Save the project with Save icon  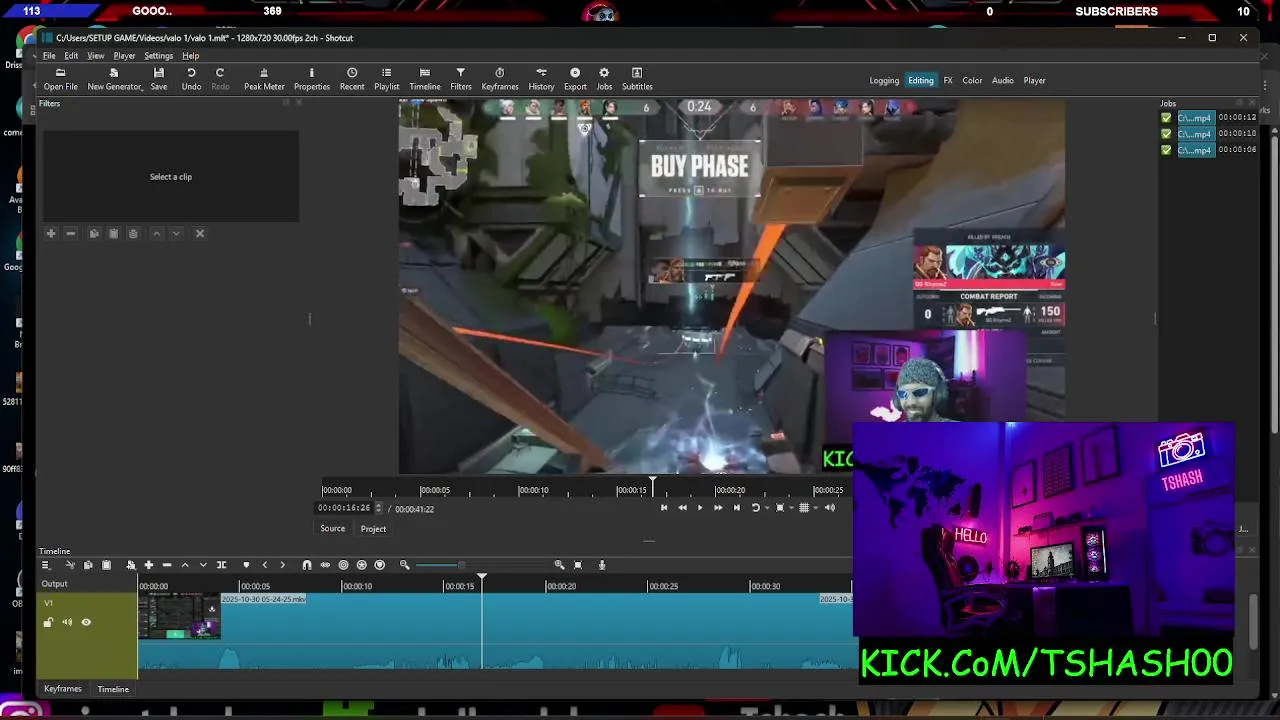(159, 79)
